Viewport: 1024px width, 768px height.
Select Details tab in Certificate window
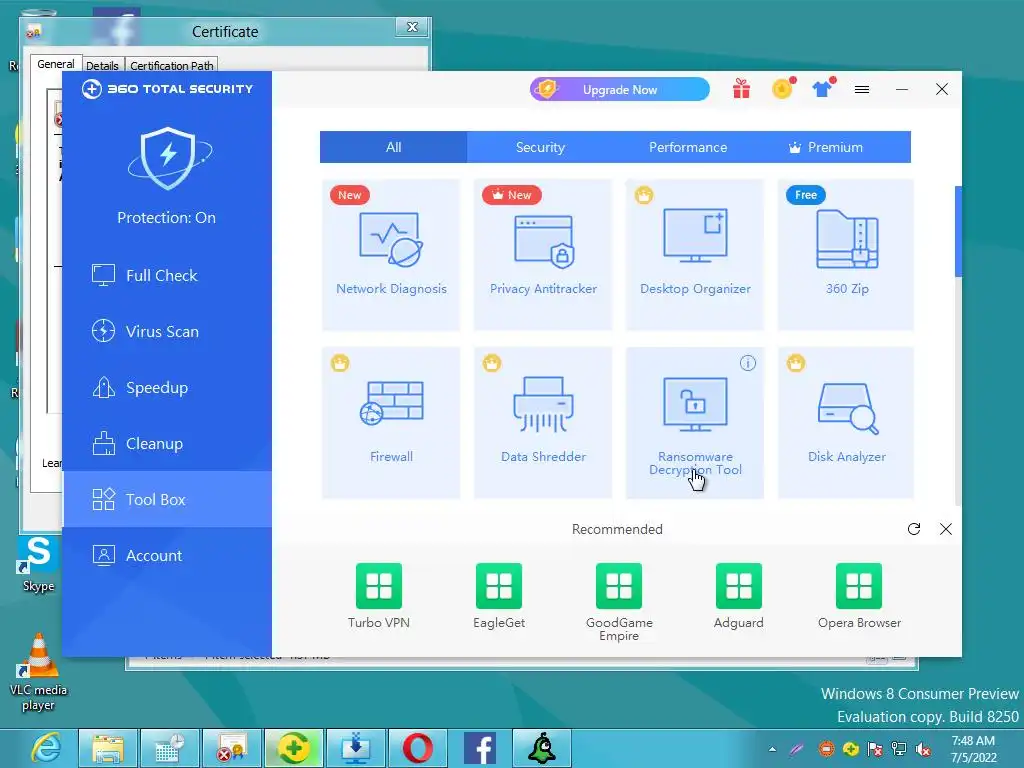pos(103,65)
